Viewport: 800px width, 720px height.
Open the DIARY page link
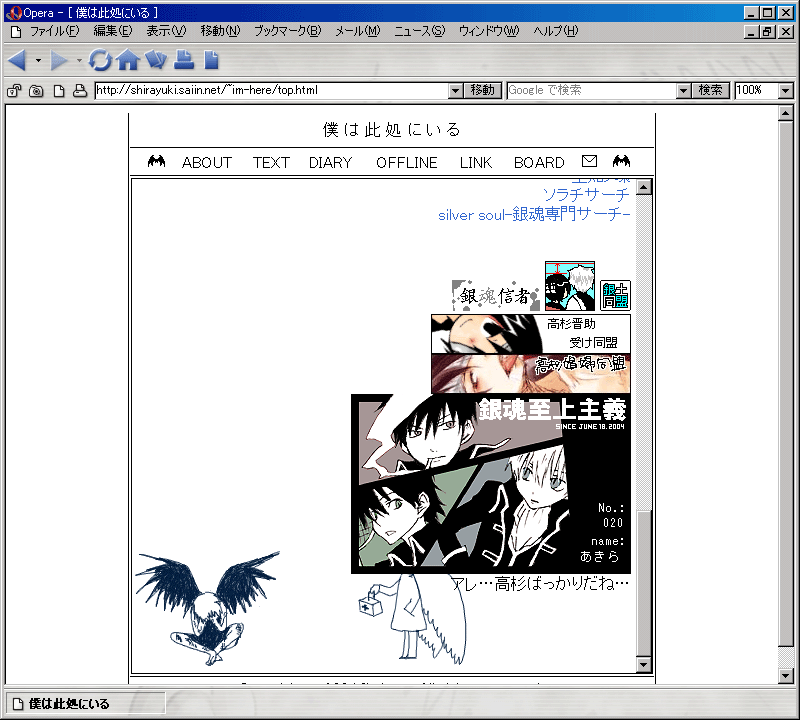tap(331, 163)
